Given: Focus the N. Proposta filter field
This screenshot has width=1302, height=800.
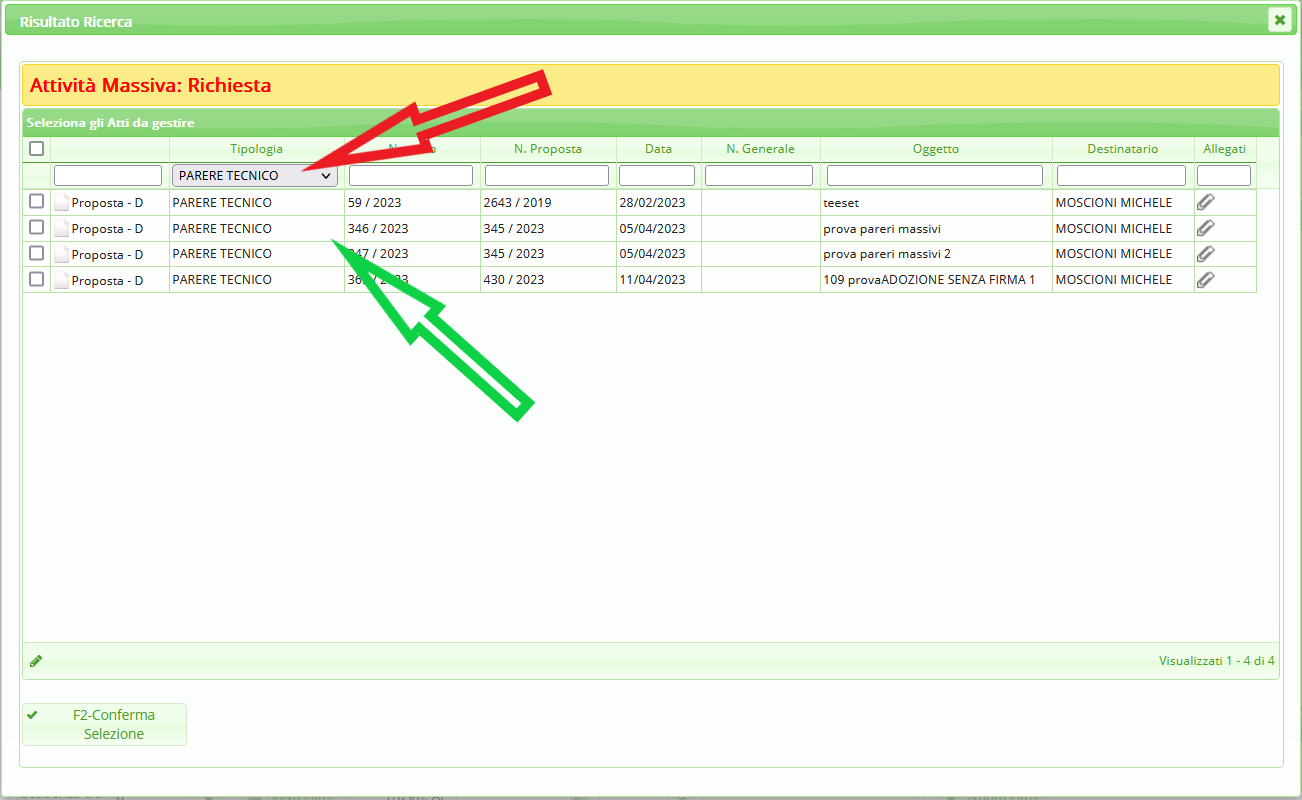Looking at the screenshot, I should (x=547, y=176).
